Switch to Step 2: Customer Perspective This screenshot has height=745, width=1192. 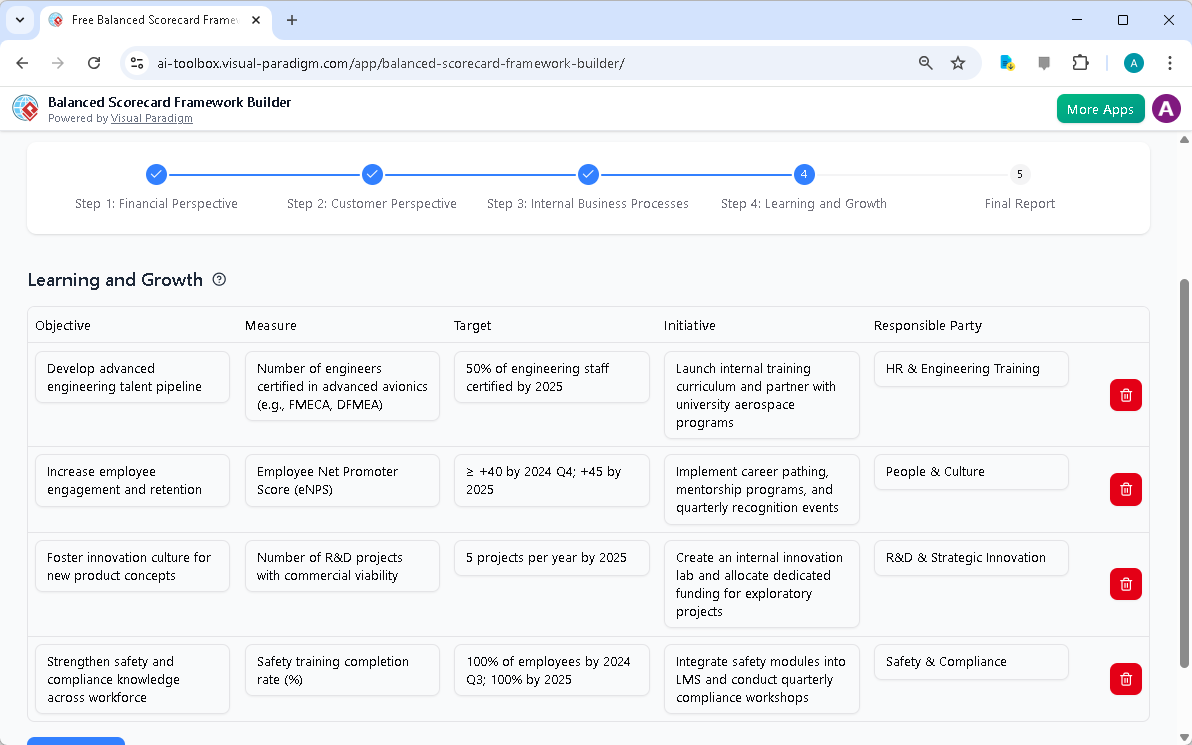coord(371,174)
